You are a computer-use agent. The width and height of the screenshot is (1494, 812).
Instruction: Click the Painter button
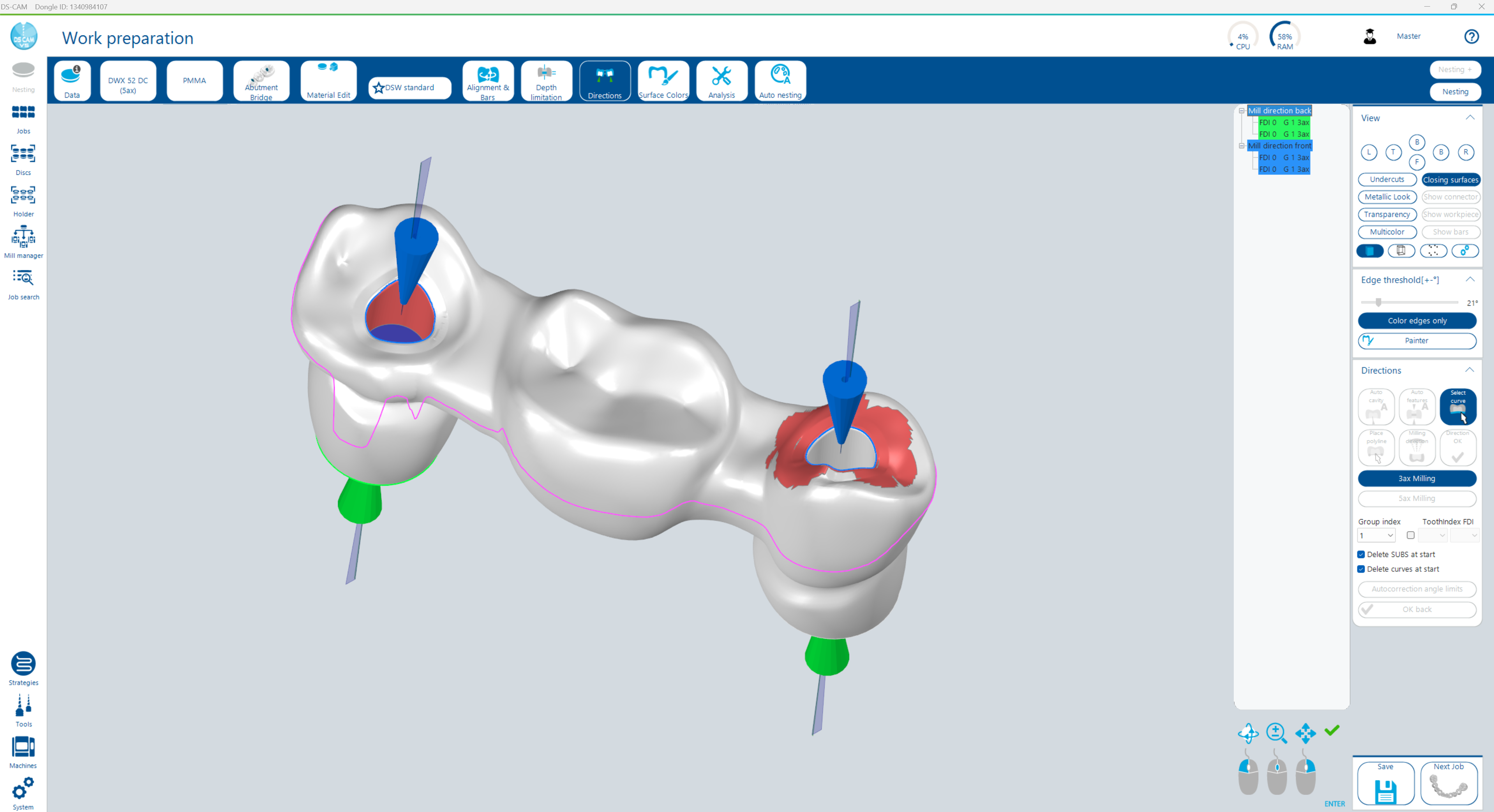click(1416, 341)
